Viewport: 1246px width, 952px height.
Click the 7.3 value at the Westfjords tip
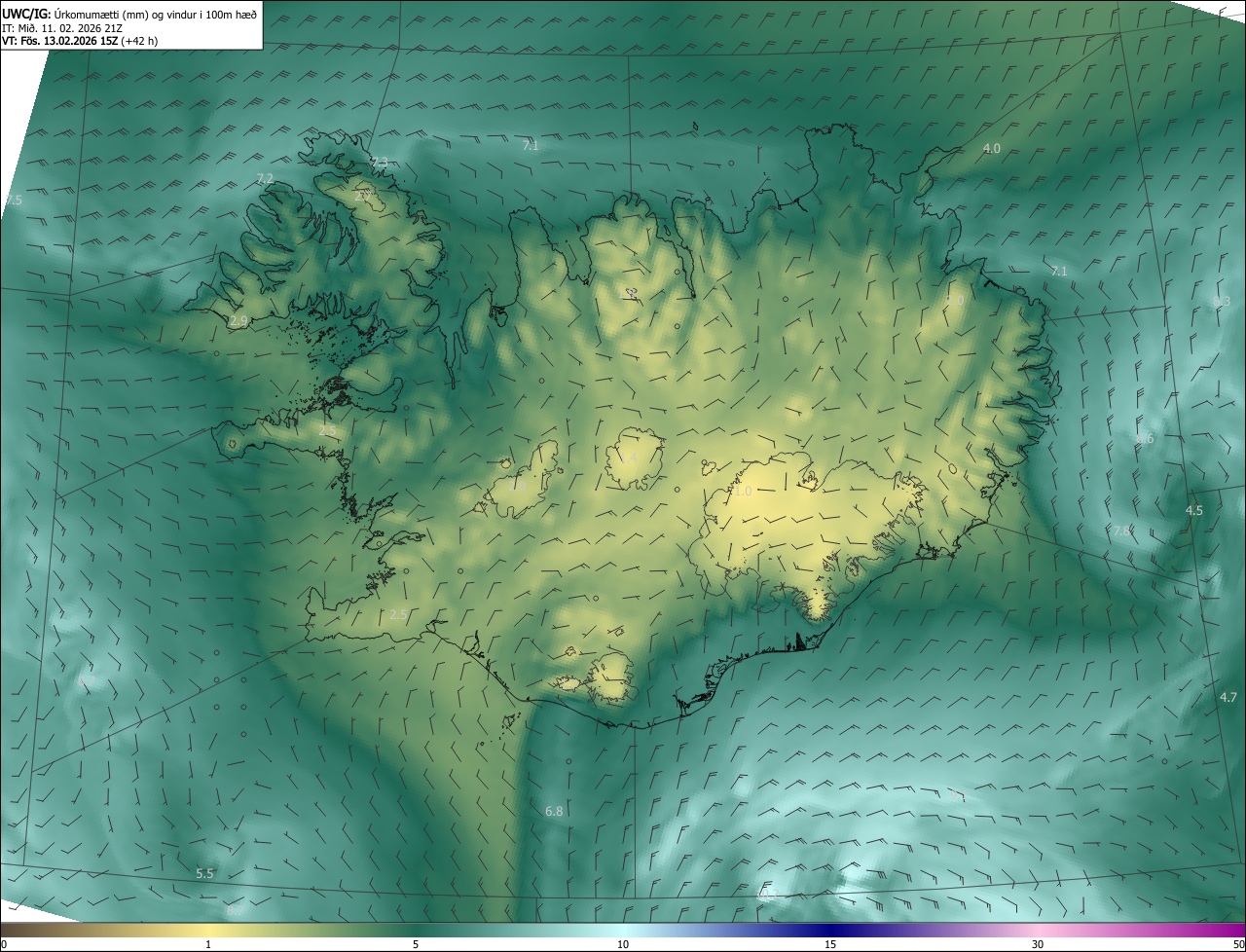click(380, 162)
